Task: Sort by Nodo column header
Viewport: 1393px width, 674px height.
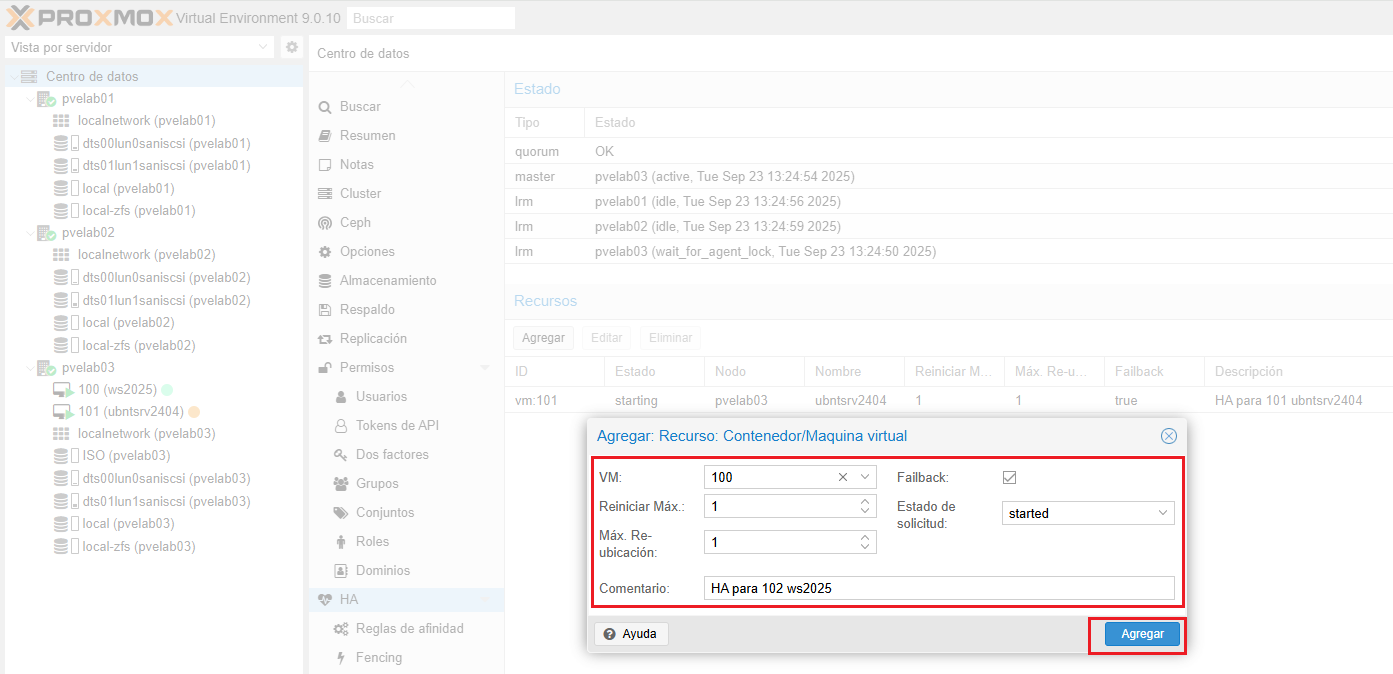Action: [x=754, y=371]
